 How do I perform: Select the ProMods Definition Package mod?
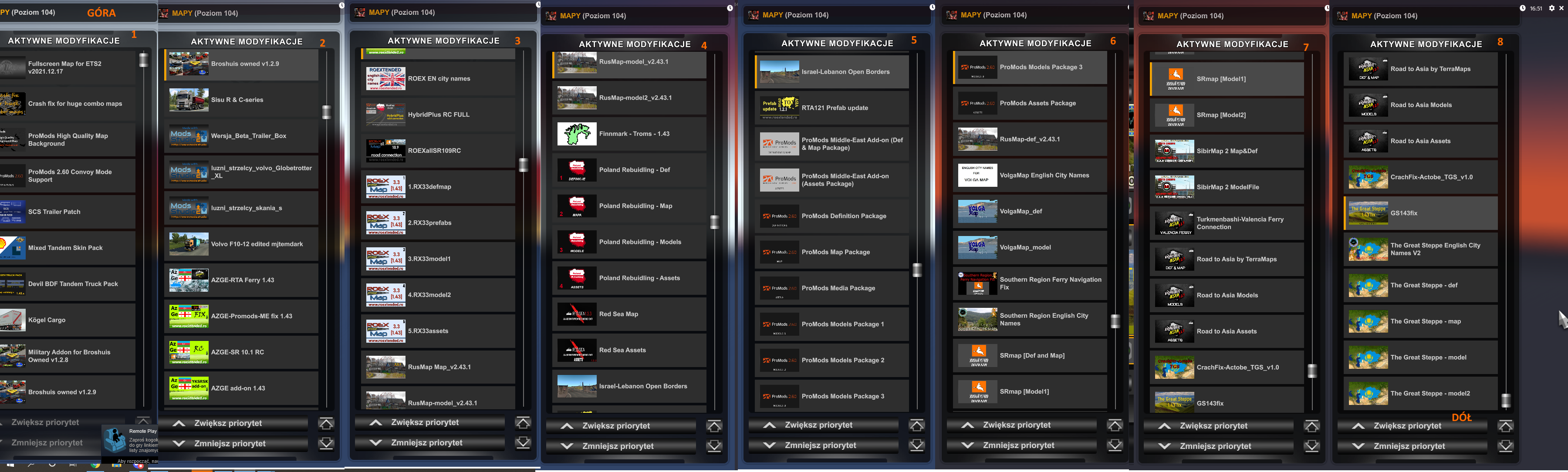pyautogui.click(x=843, y=216)
